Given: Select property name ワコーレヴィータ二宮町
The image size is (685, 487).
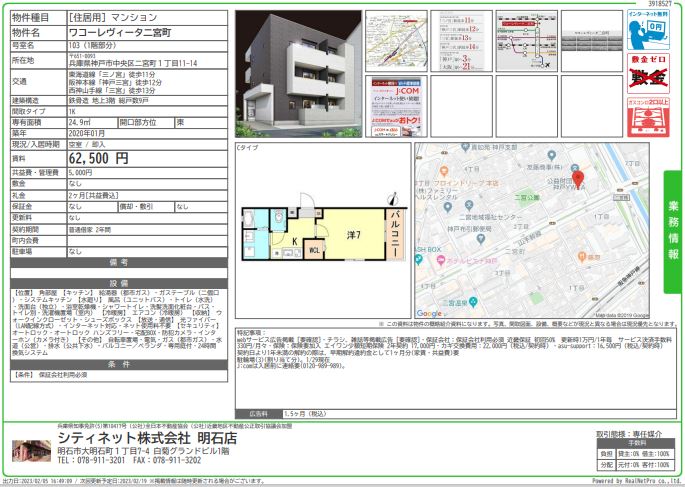Looking at the screenshot, I should pyautogui.click(x=120, y=32).
